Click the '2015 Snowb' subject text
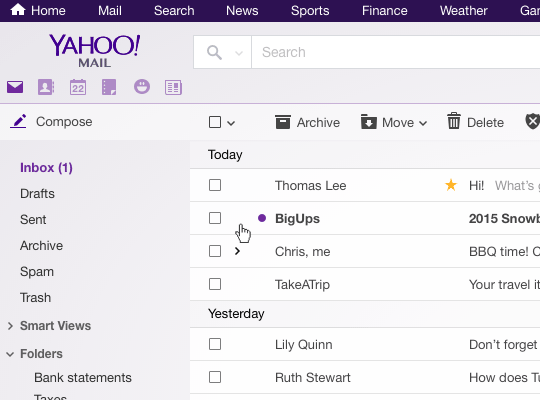The image size is (540, 400). 504,218
